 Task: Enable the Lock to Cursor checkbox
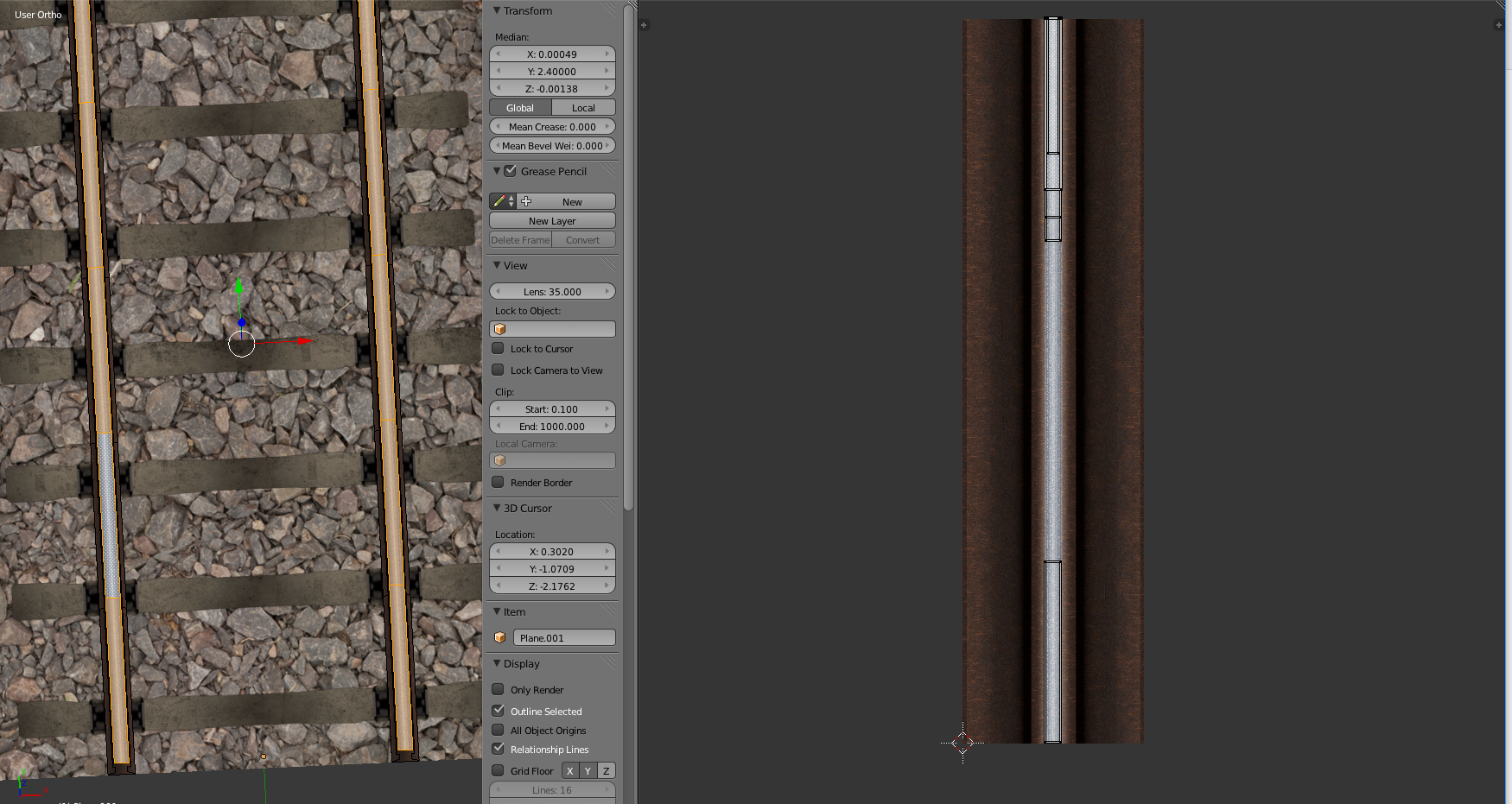click(499, 349)
